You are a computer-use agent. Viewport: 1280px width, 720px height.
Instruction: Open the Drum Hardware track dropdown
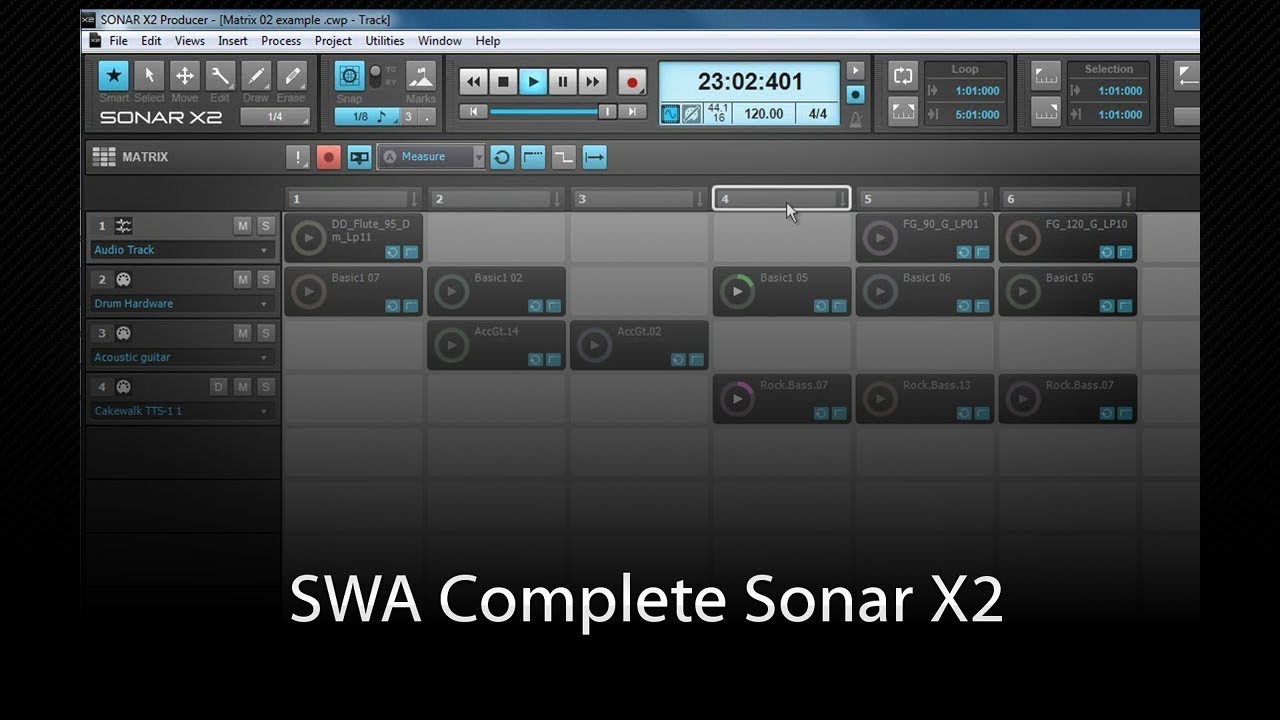click(x=264, y=304)
